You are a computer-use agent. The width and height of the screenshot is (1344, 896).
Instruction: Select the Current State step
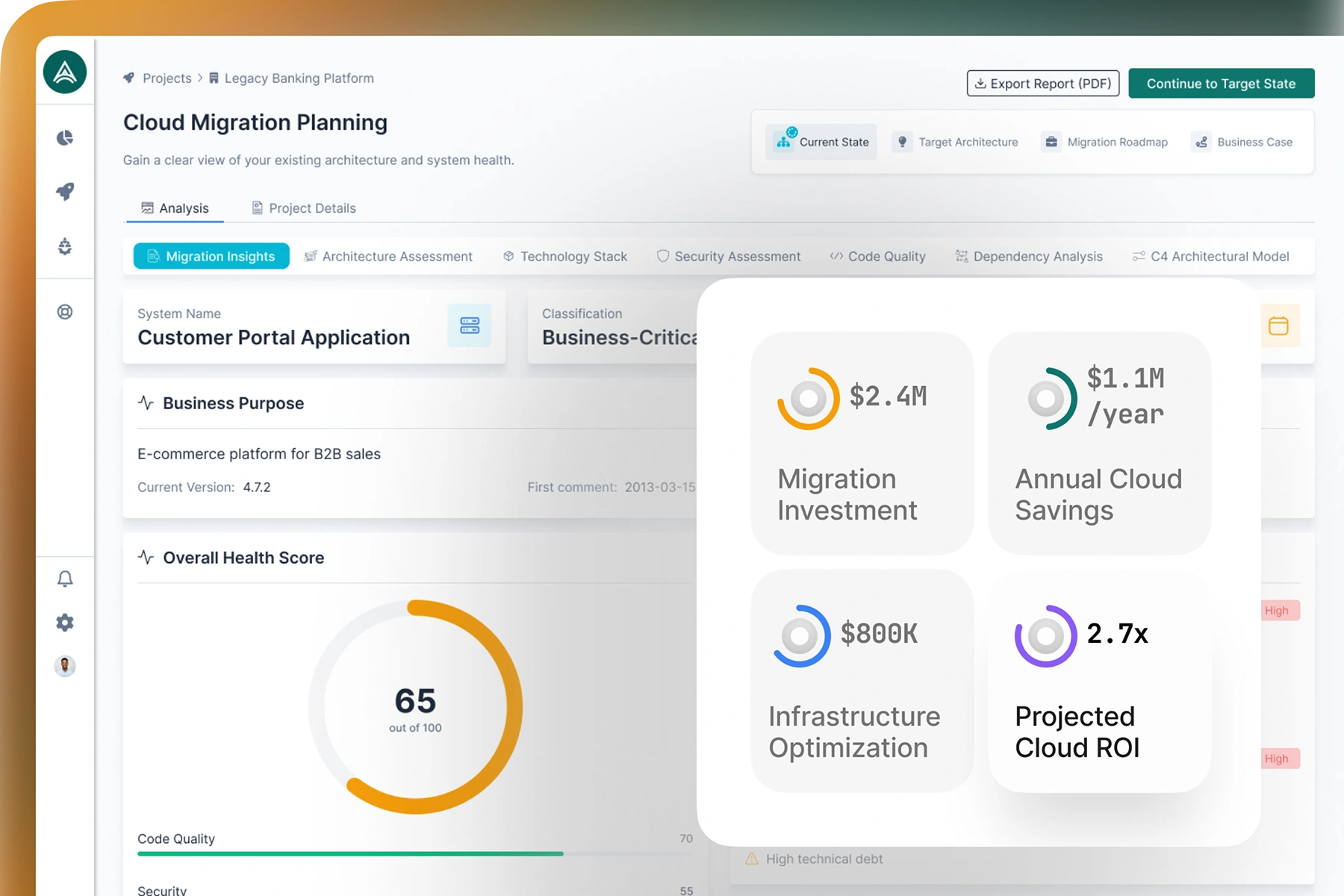[x=821, y=142]
